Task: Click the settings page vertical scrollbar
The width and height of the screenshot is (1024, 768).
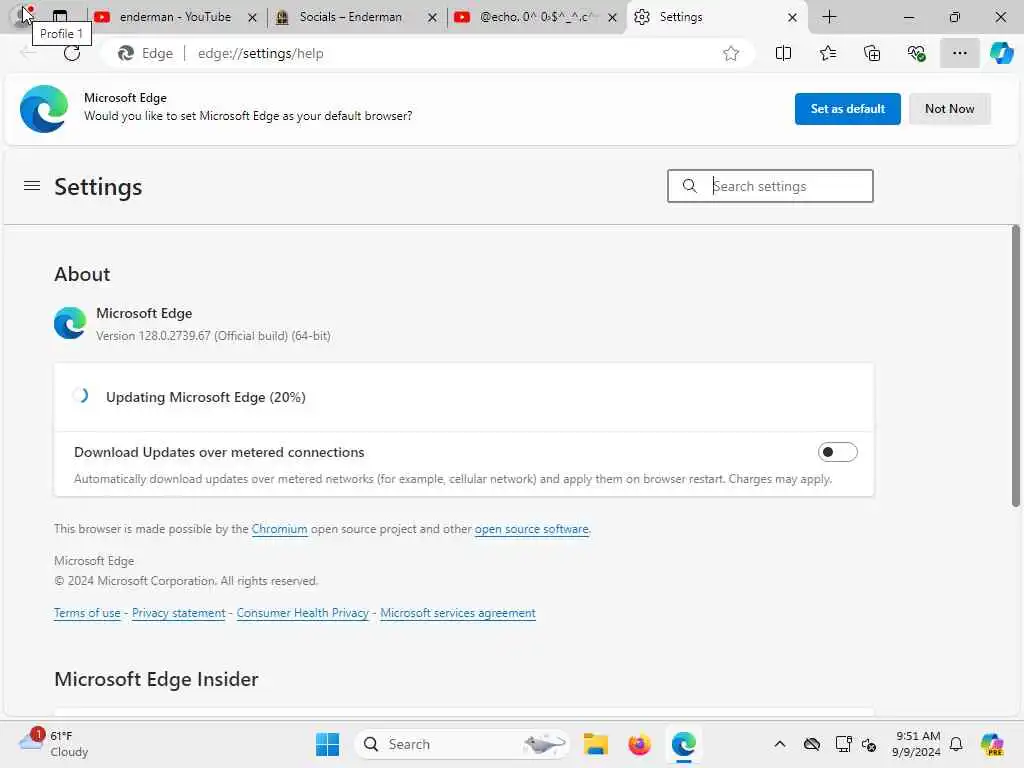Action: coord(1016,366)
